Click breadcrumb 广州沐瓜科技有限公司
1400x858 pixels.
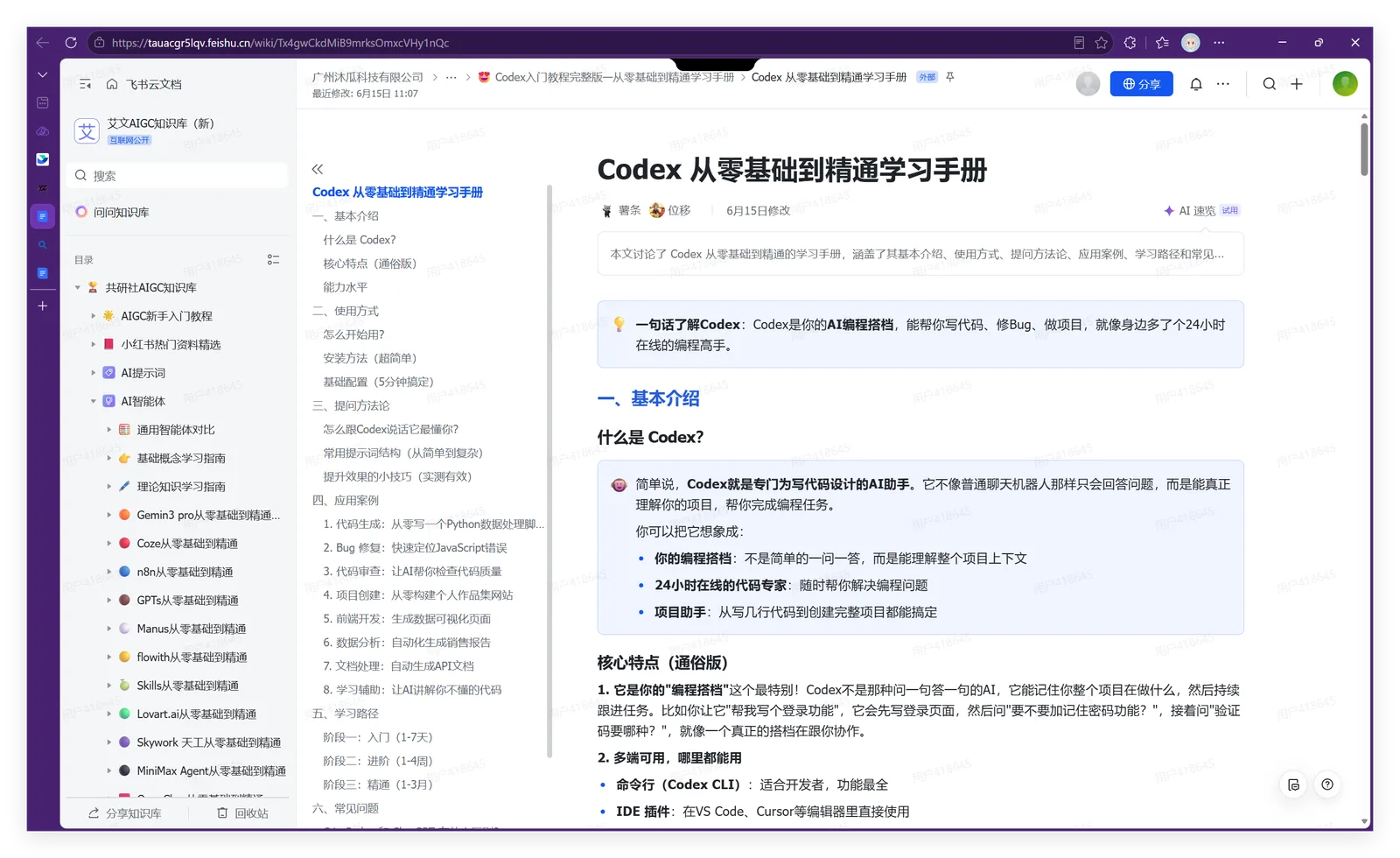(x=367, y=77)
